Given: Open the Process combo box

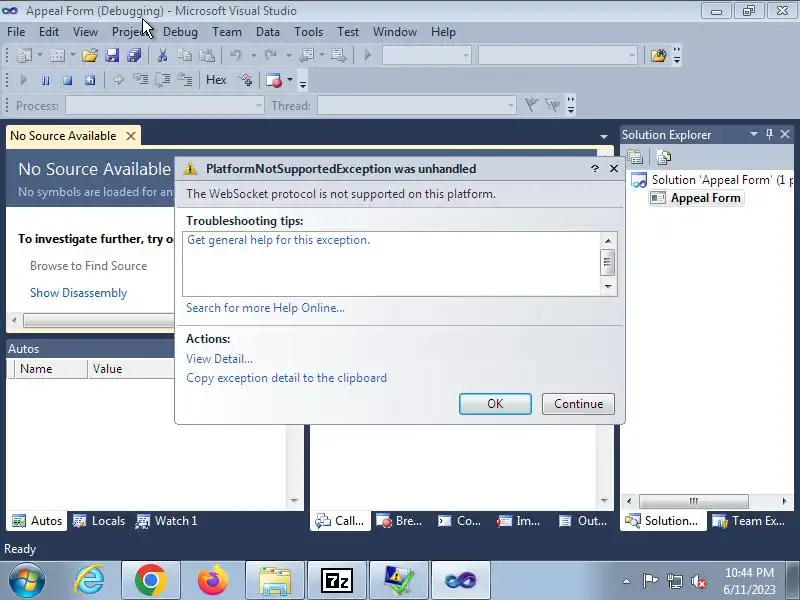Looking at the screenshot, I should tap(165, 106).
